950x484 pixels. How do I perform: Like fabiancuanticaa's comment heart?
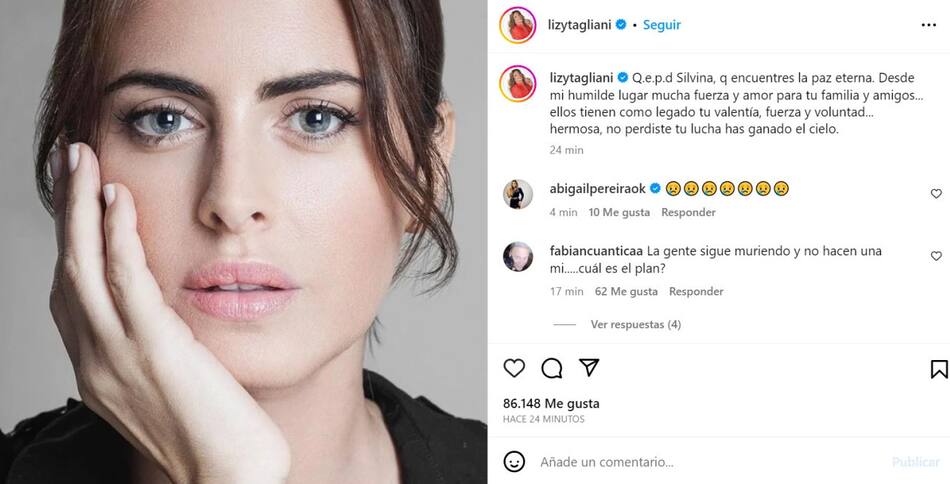(936, 256)
